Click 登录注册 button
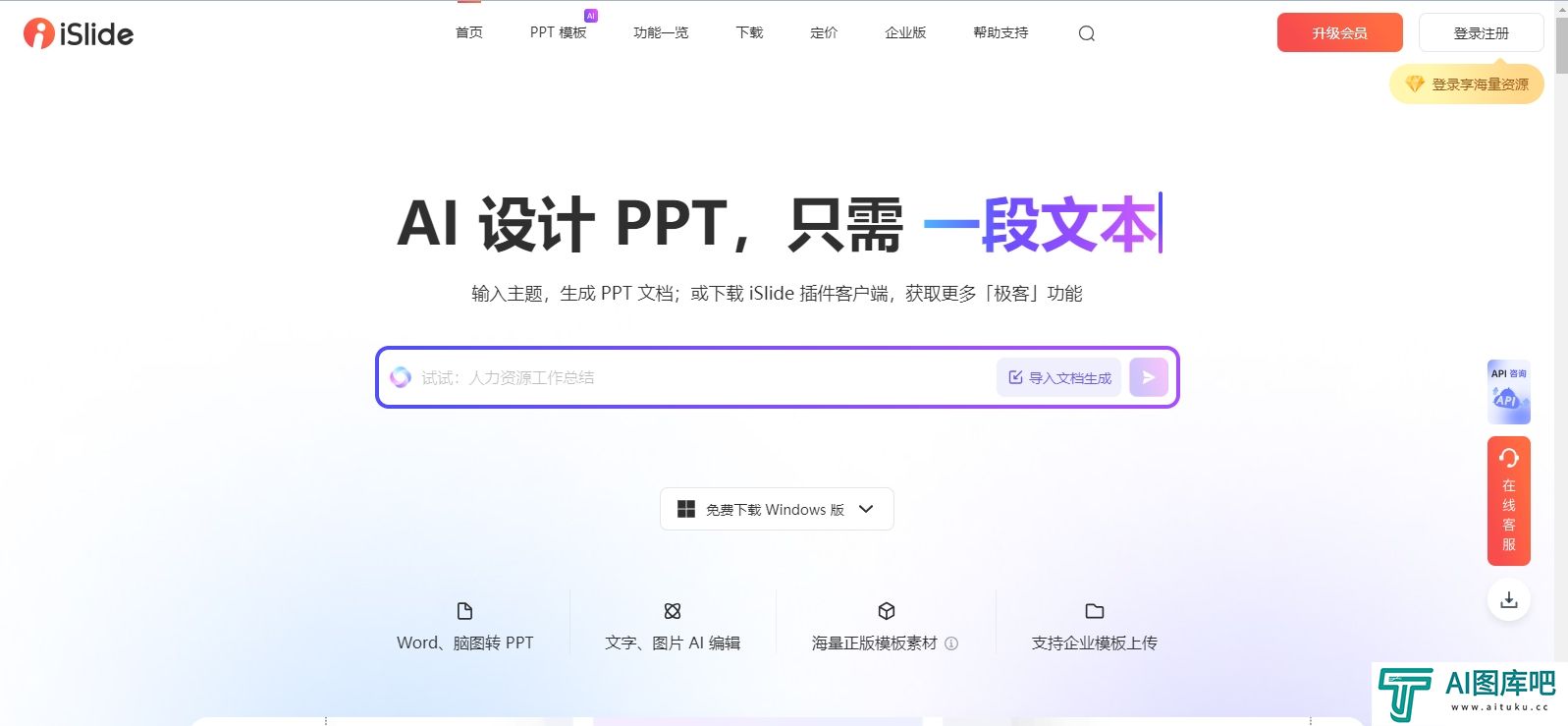Image resolution: width=1568 pixels, height=726 pixels. [1482, 33]
